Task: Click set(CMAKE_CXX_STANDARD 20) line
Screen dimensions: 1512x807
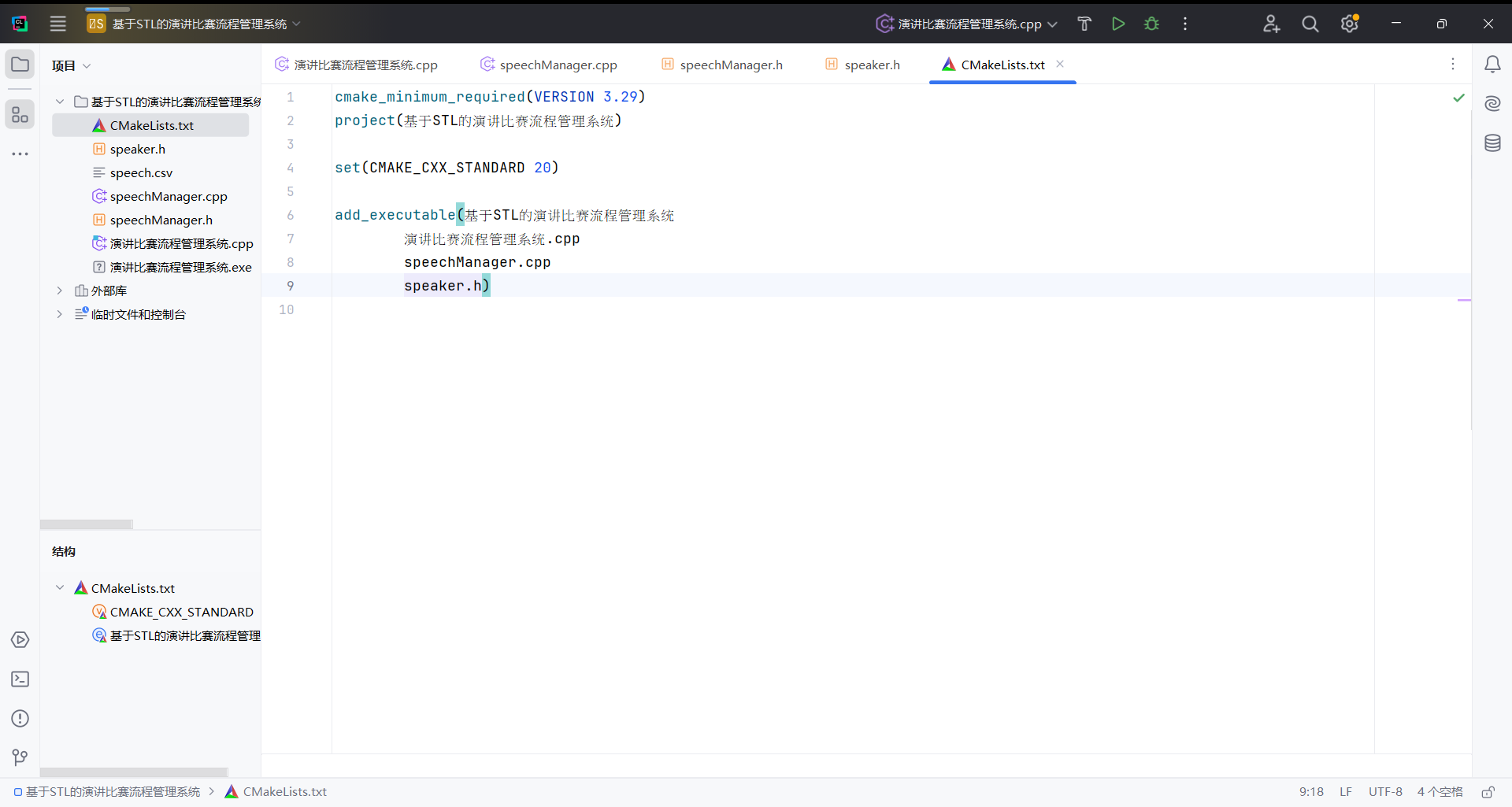Action: pos(447,168)
